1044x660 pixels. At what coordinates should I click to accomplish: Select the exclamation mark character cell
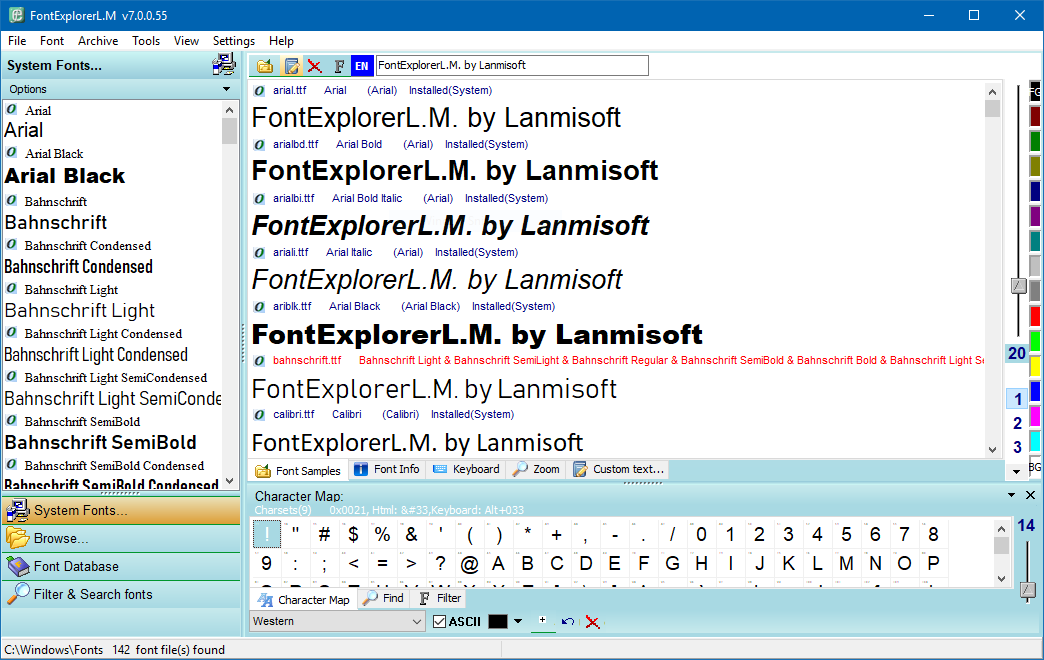(267, 534)
